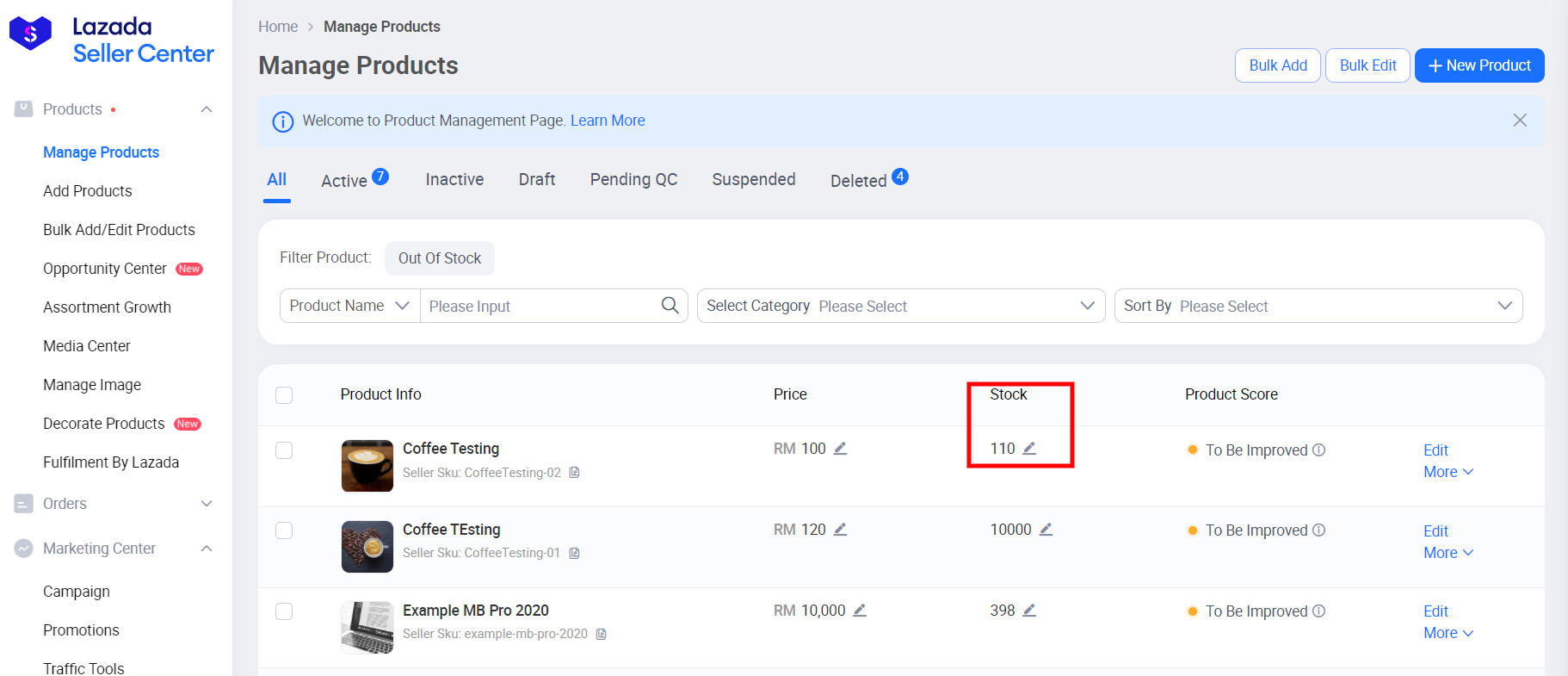Click the Home breadcrumb link

coord(278,27)
